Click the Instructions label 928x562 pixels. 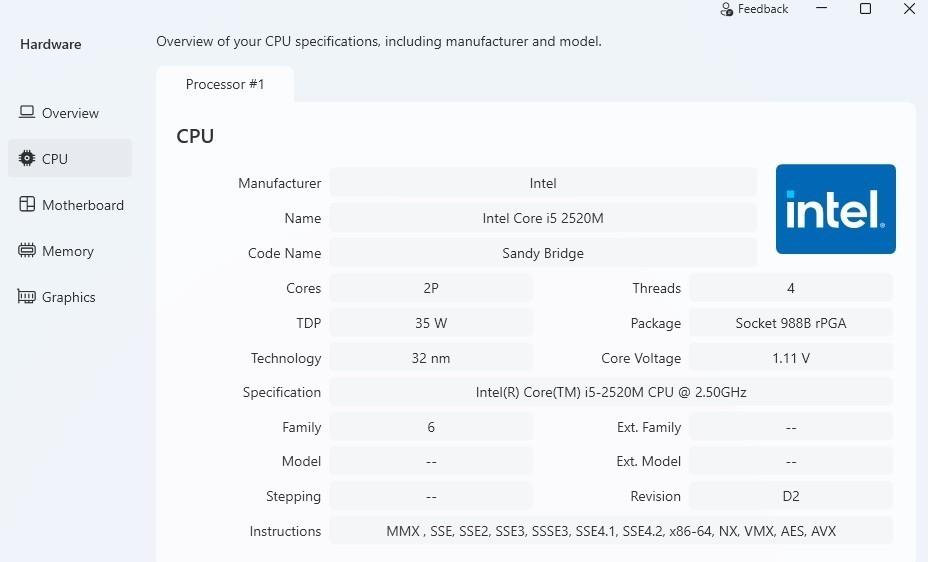(x=285, y=531)
